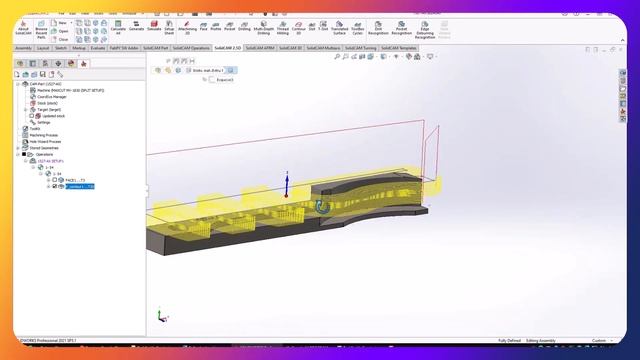Image resolution: width=640 pixels, height=360 pixels.
Task: Select the ToolBox Cycles tool
Action: (x=358, y=28)
